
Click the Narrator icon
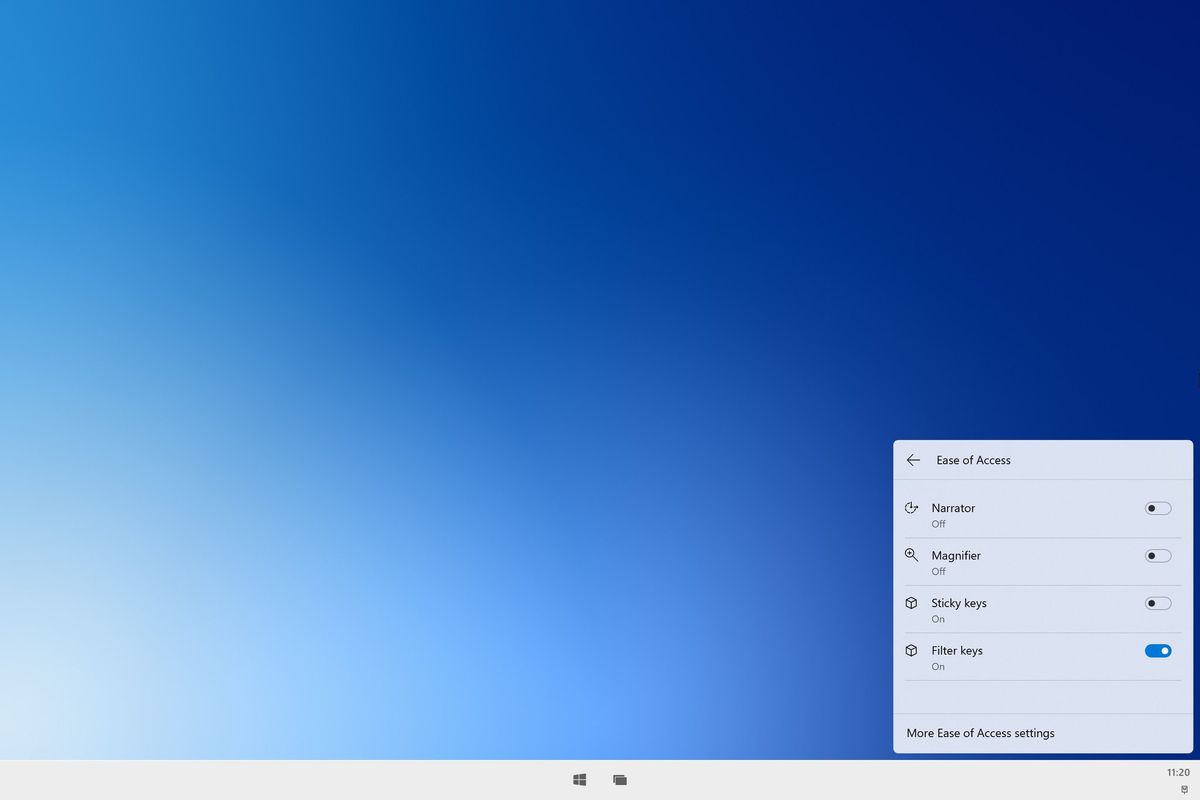911,508
